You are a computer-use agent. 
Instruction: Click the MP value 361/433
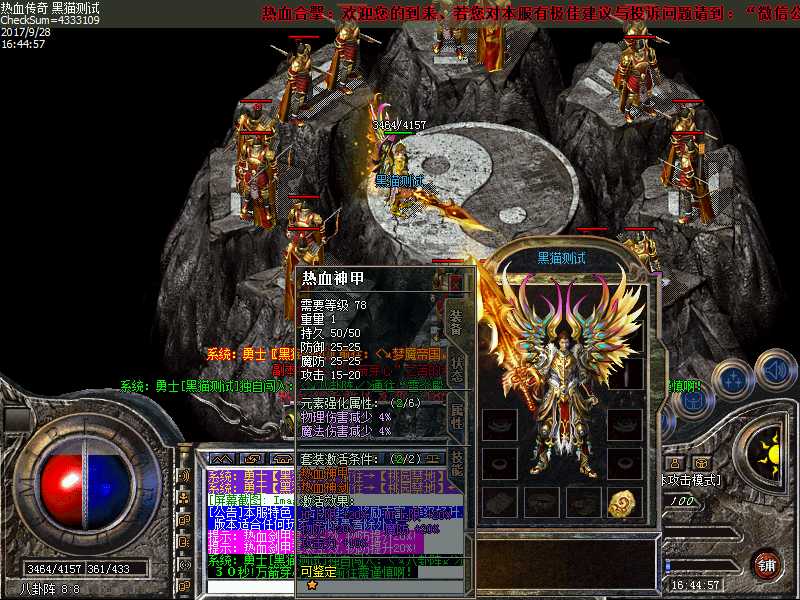click(x=109, y=568)
